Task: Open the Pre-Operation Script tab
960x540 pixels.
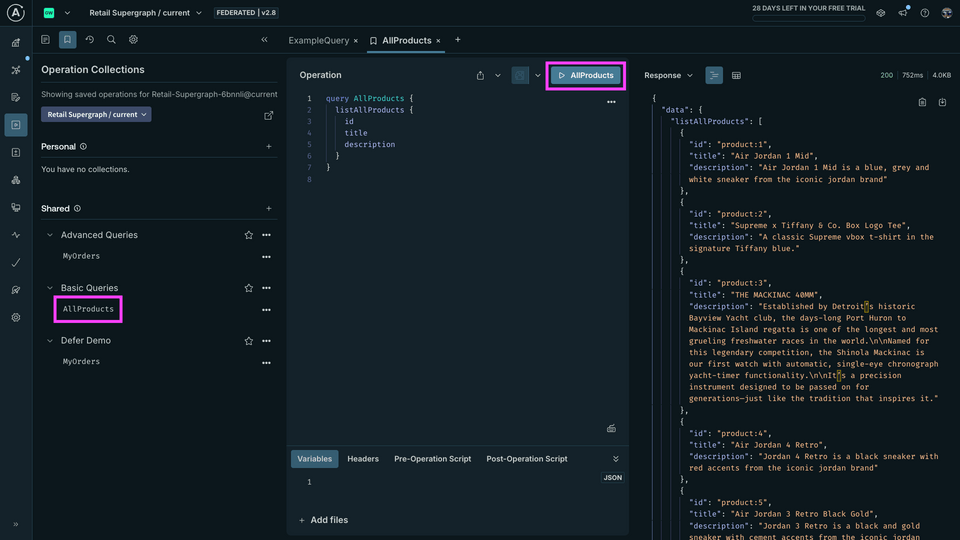Action: pyautogui.click(x=433, y=459)
